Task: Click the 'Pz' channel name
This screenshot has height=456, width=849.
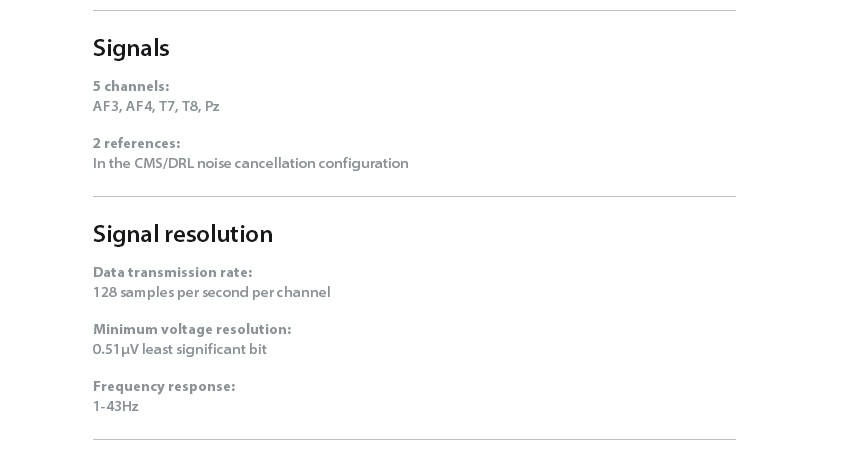Action: point(212,106)
